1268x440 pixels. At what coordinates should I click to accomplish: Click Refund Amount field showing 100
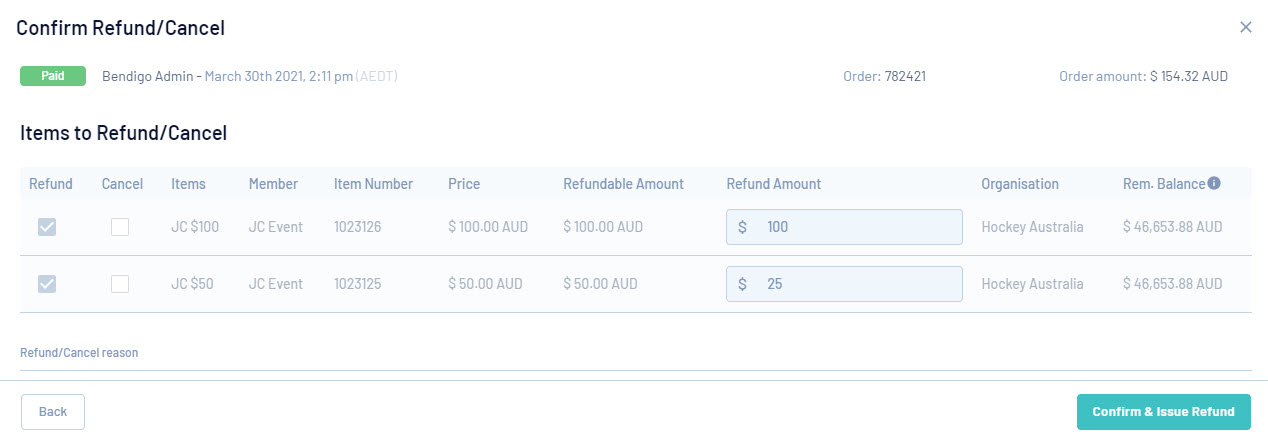(x=855, y=227)
